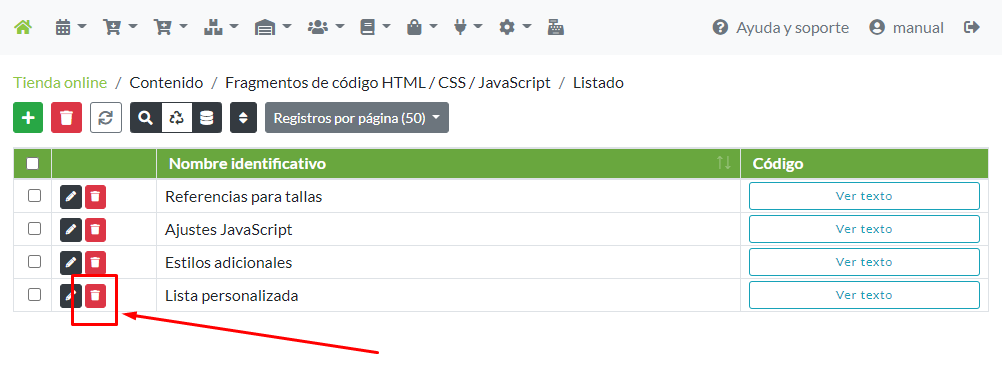Click the Código column header
Viewport: 1002px width, 374px height.
click(865, 164)
